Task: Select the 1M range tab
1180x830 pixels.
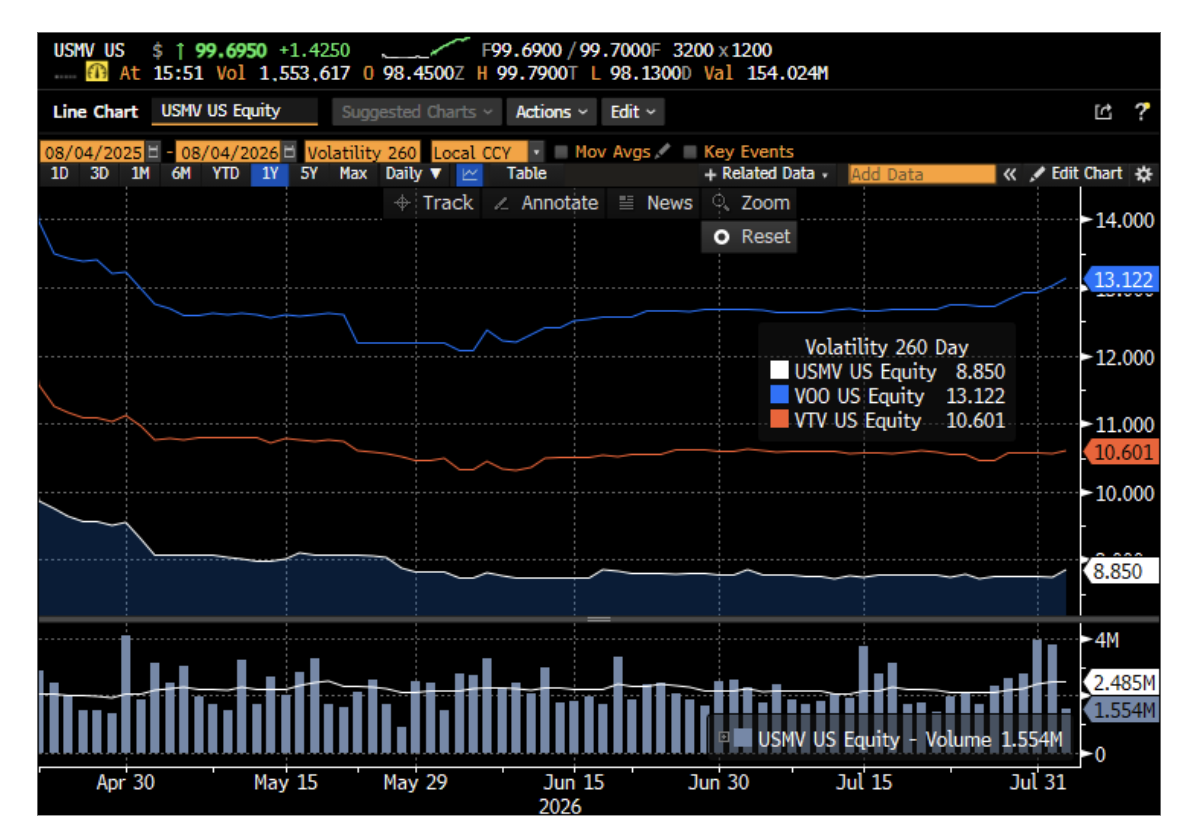Action: (140, 174)
